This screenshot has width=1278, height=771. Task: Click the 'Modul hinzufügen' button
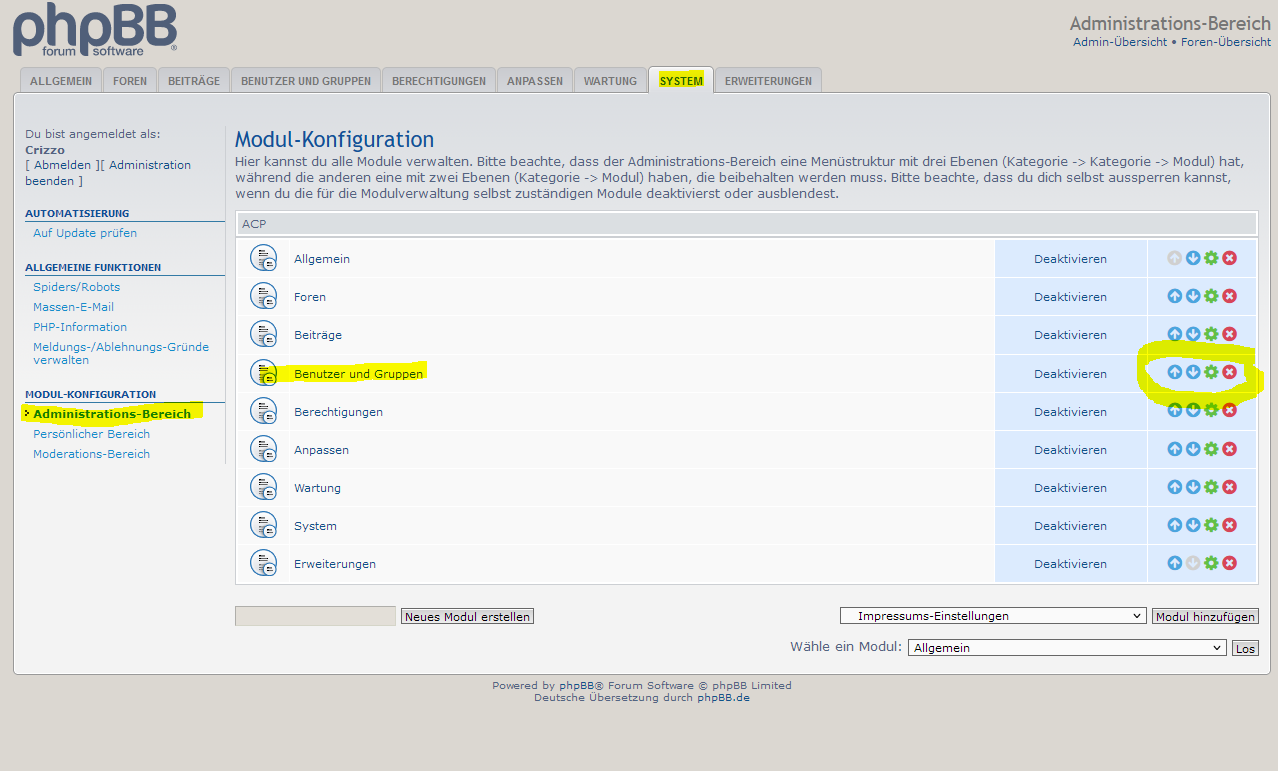tap(1205, 617)
